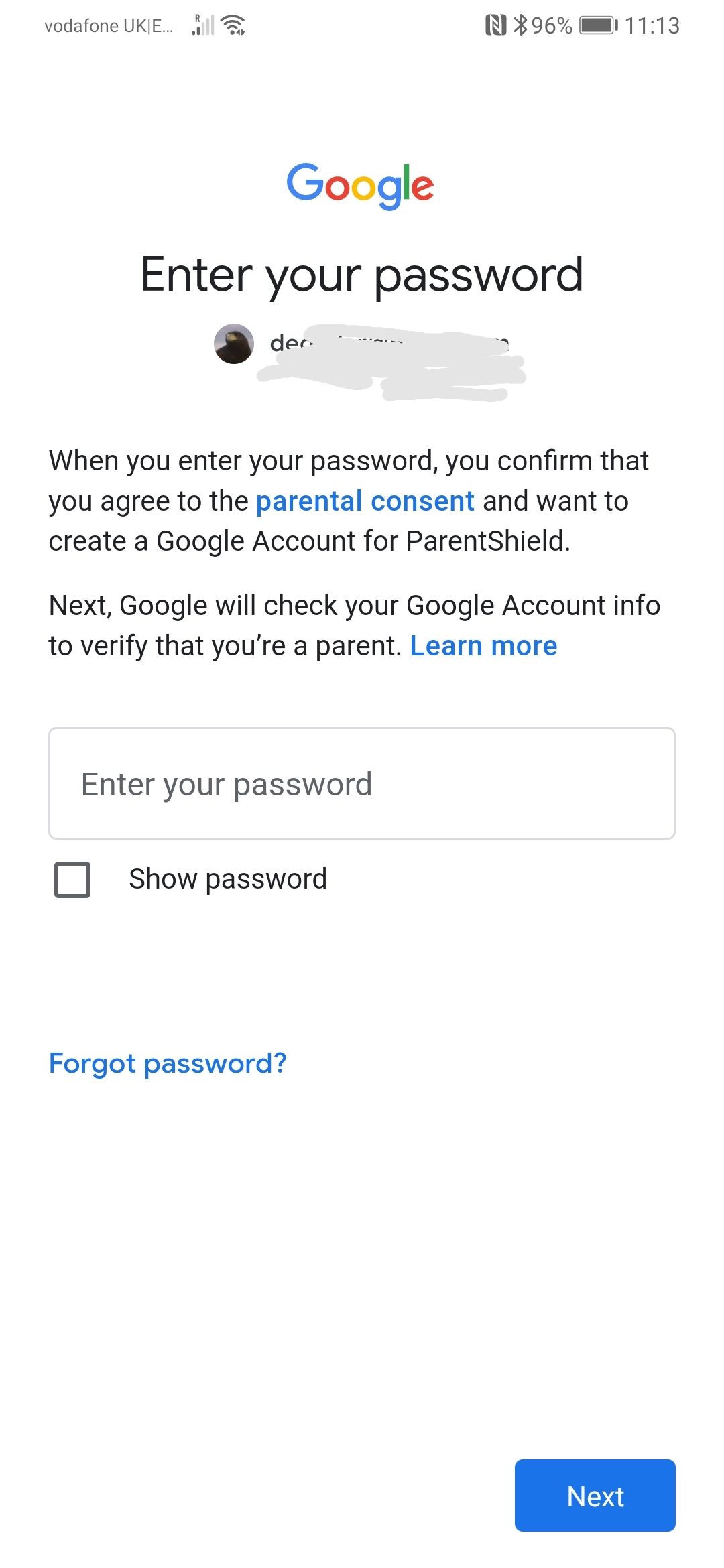Click Learn more about parent verification

click(483, 645)
